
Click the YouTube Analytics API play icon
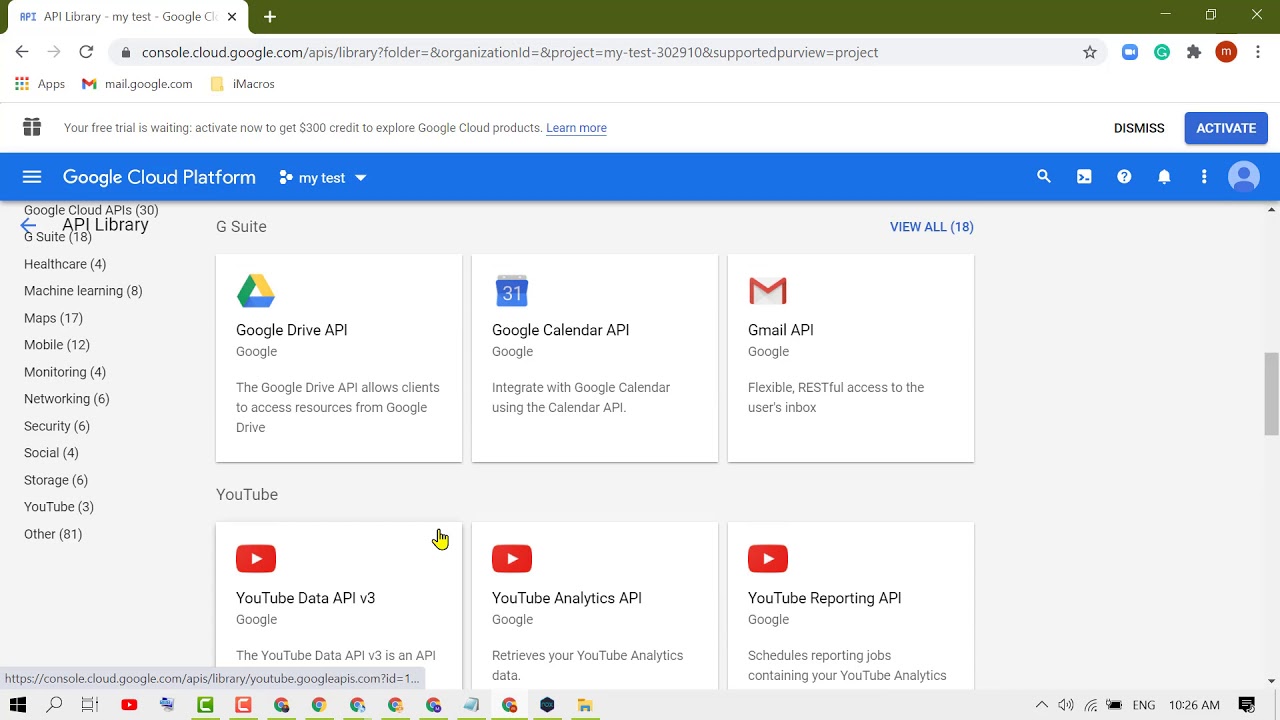512,559
